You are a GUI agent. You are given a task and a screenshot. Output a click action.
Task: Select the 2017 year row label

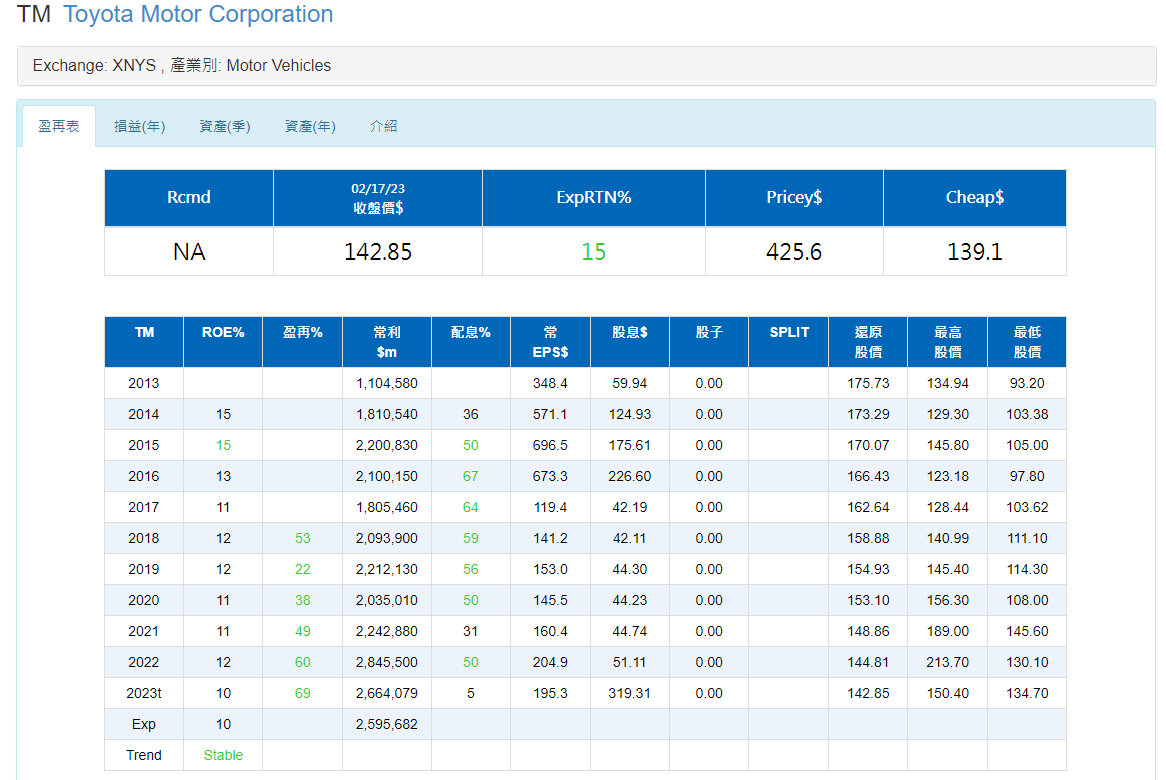pos(144,507)
